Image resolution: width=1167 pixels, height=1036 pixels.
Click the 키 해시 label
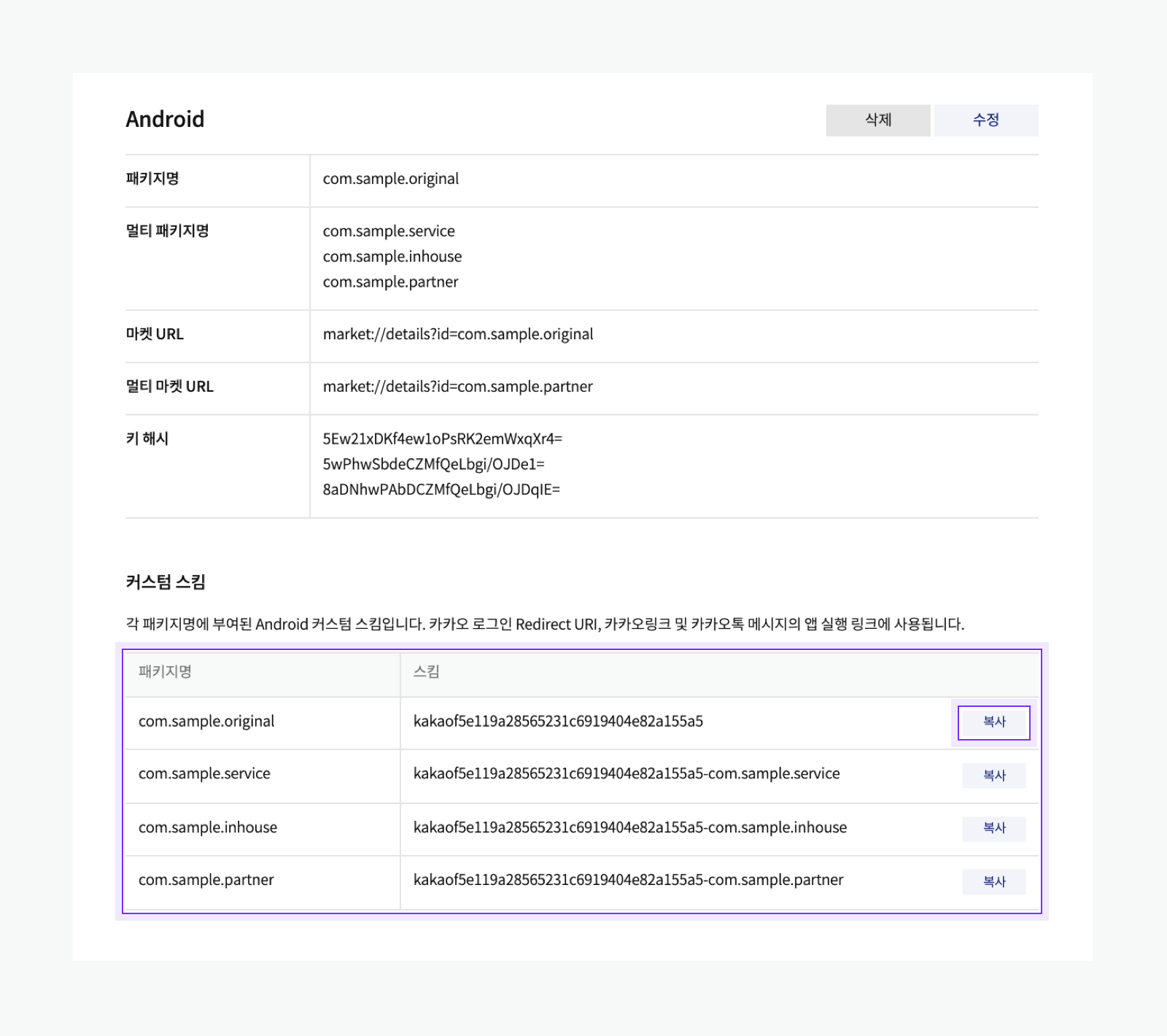point(147,438)
